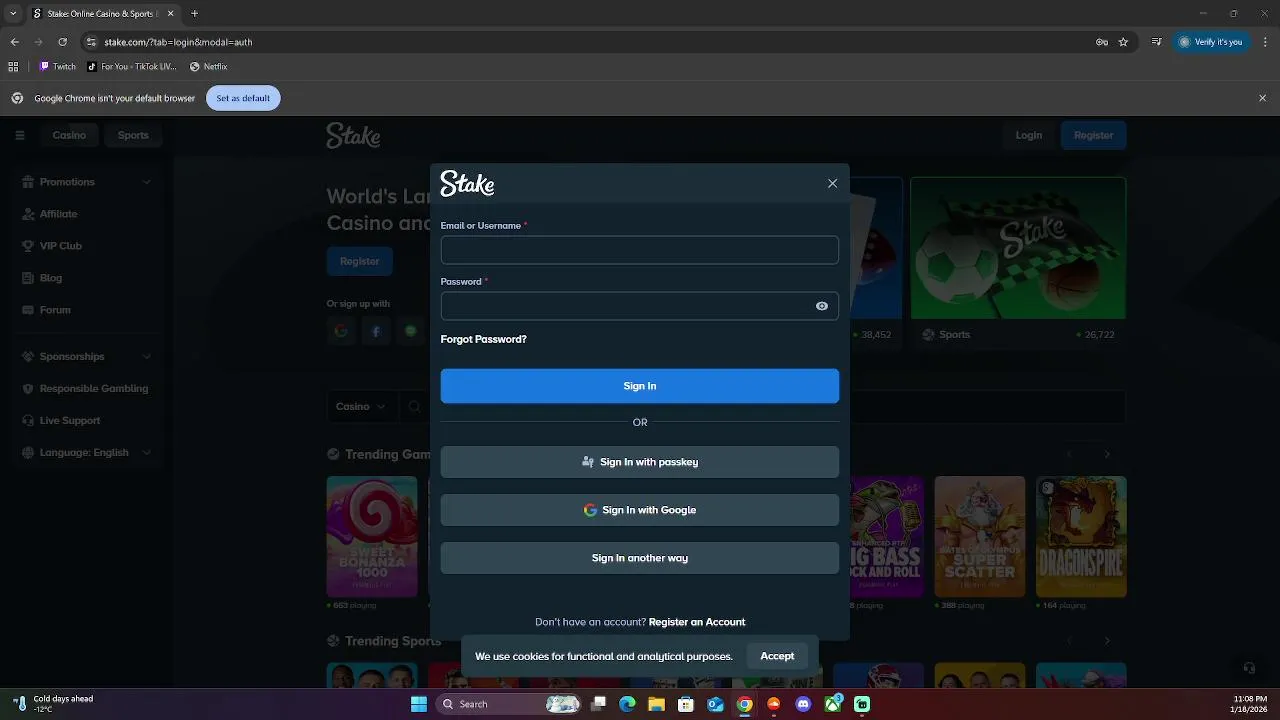Viewport: 1280px width, 720px height.
Task: Open Microsoft Edge from the taskbar
Action: click(x=627, y=704)
